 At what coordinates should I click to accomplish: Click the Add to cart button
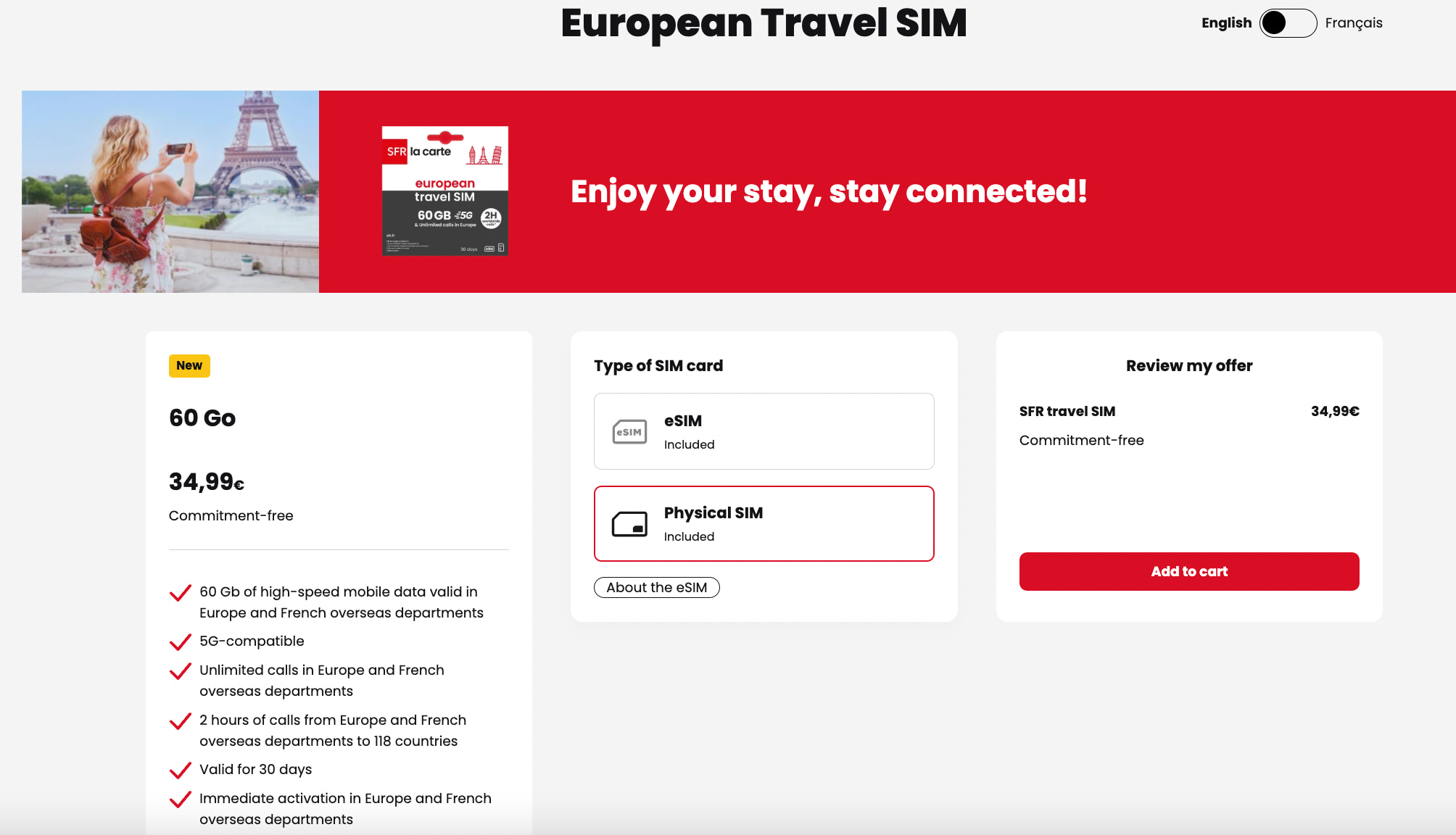[1188, 571]
